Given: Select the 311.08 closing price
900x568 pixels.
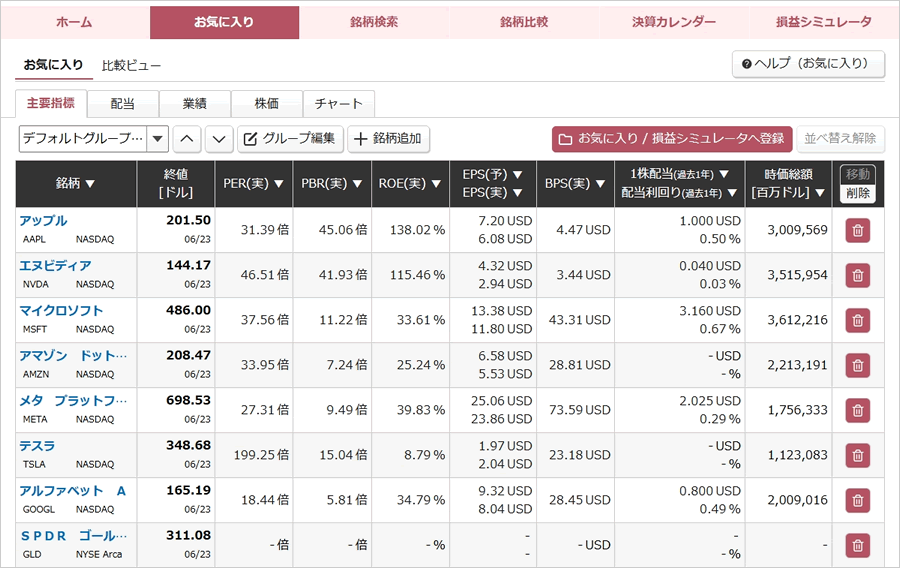Looking at the screenshot, I should point(188,535).
